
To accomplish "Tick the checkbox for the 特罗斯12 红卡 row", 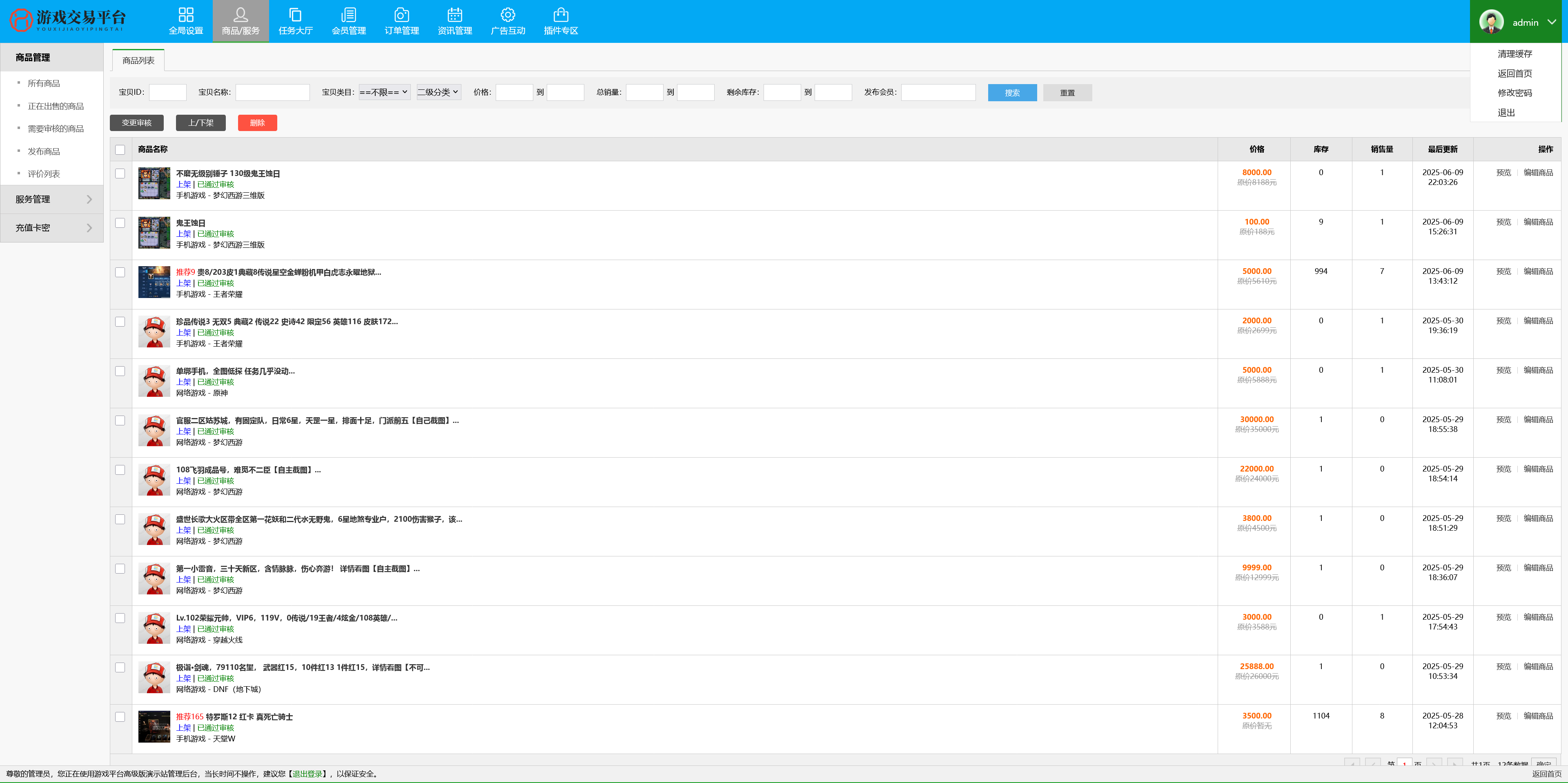I will [120, 717].
